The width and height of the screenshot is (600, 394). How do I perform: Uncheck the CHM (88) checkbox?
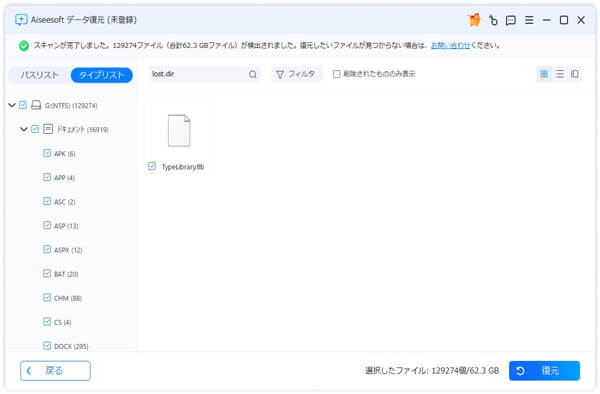47,298
